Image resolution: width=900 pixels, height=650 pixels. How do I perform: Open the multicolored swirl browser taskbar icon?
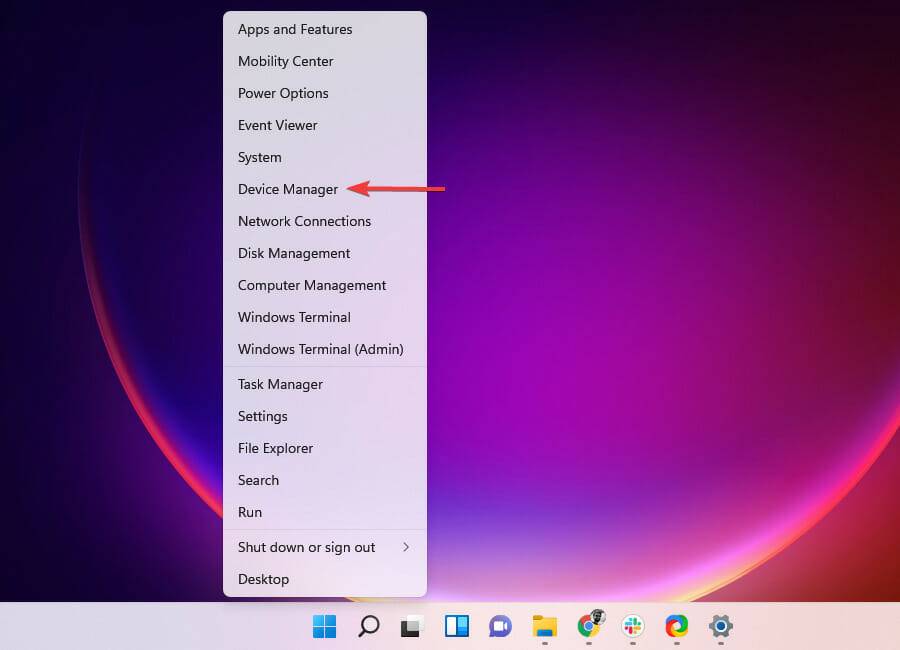tap(677, 626)
